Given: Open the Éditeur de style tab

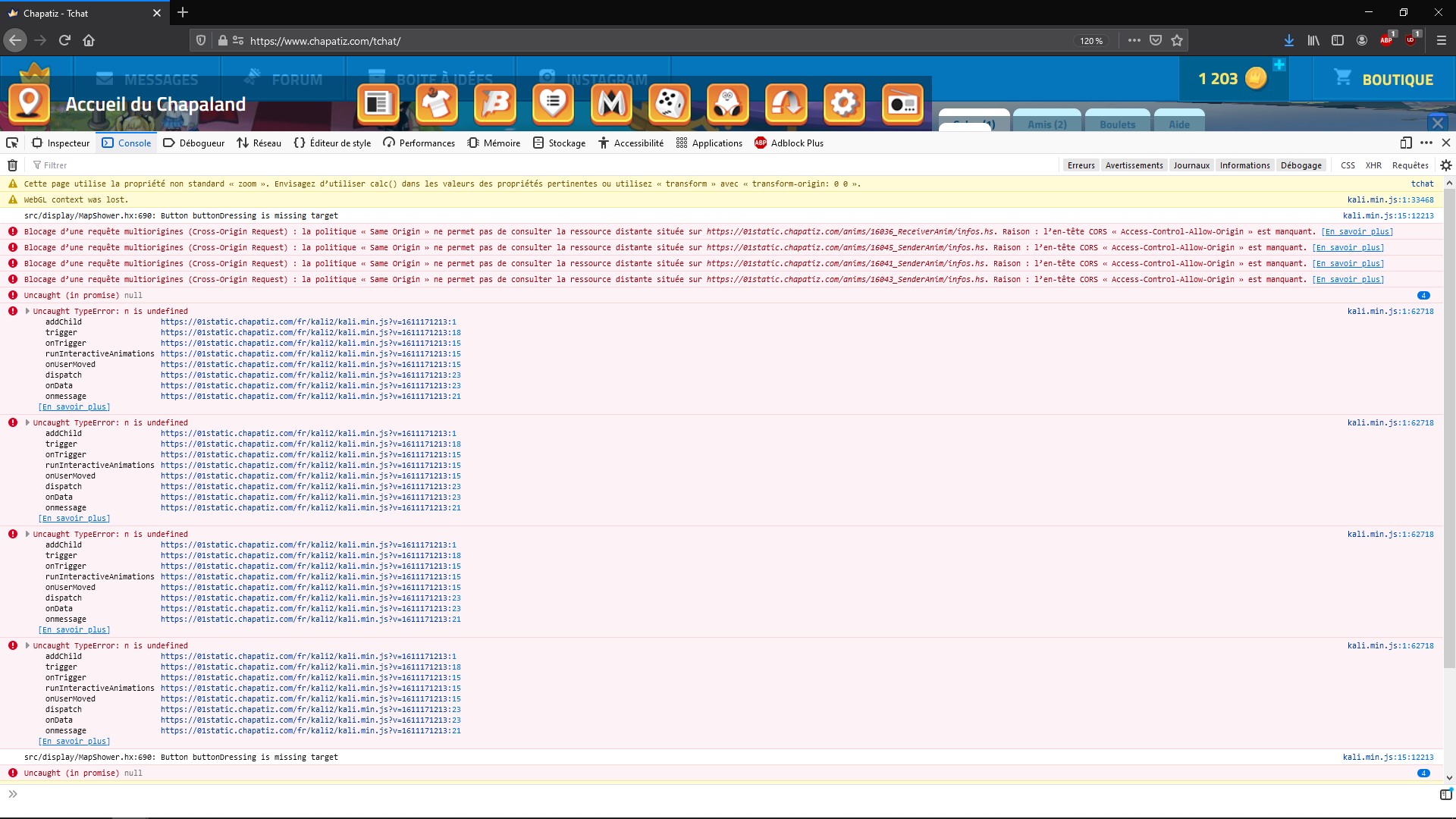Looking at the screenshot, I should [332, 143].
